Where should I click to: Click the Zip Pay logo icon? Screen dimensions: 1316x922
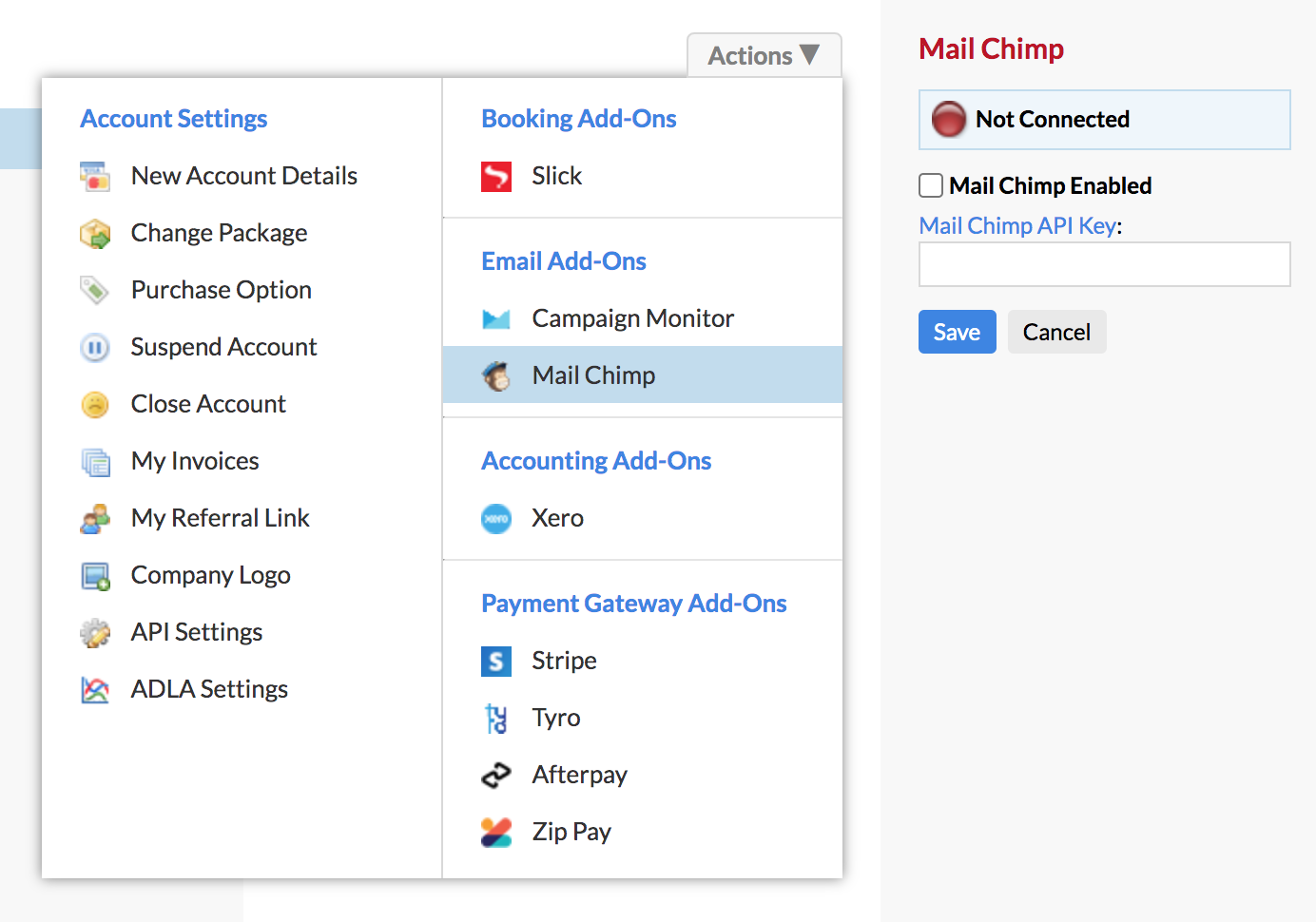pos(496,832)
